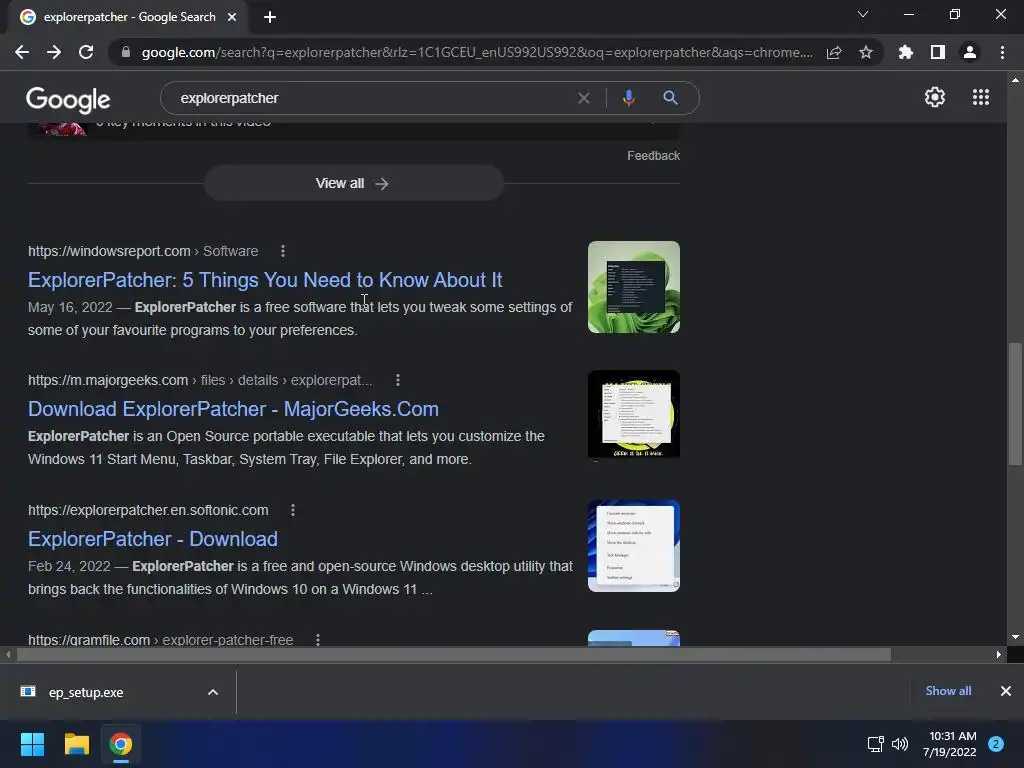Click the https://m.majorgeeks.com breadcrumb text
The height and width of the screenshot is (768, 1024).
(108, 381)
